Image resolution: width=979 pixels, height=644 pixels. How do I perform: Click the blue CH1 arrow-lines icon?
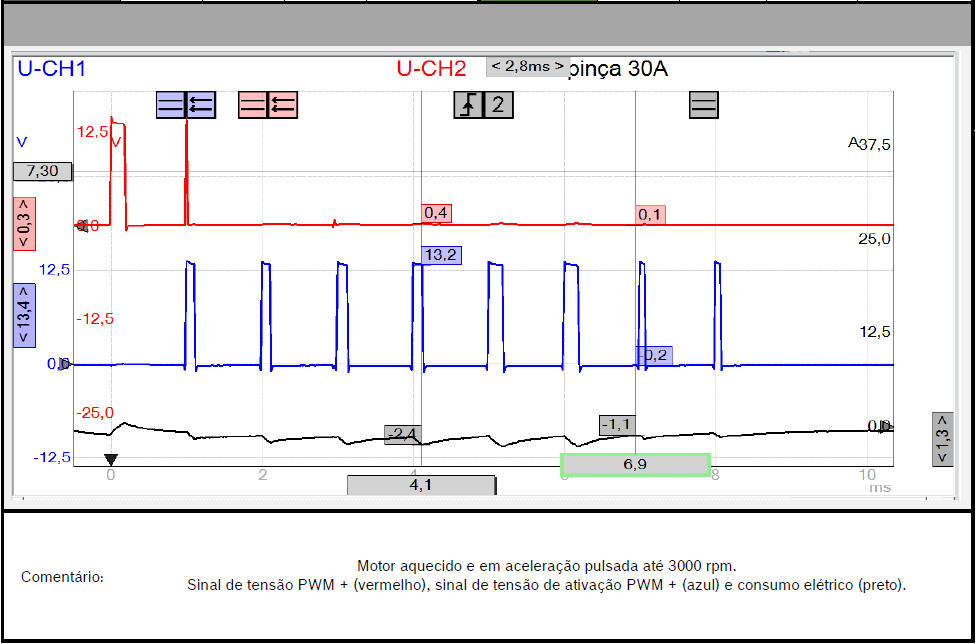[x=201, y=105]
